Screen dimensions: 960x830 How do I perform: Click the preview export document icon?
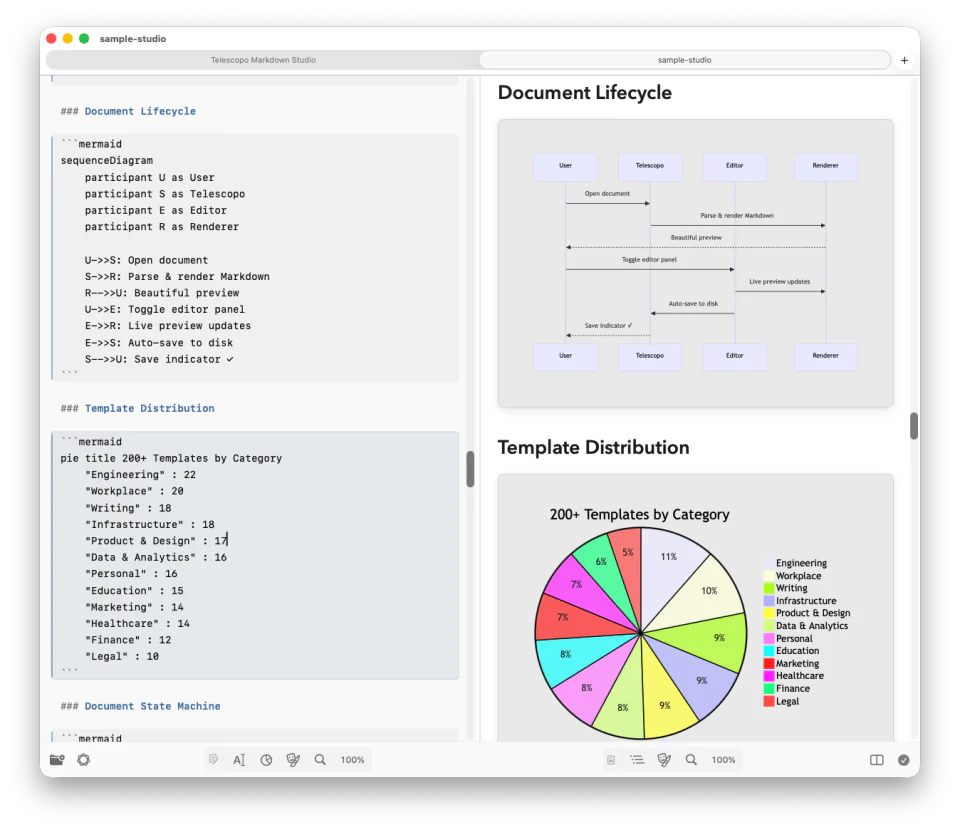610,760
